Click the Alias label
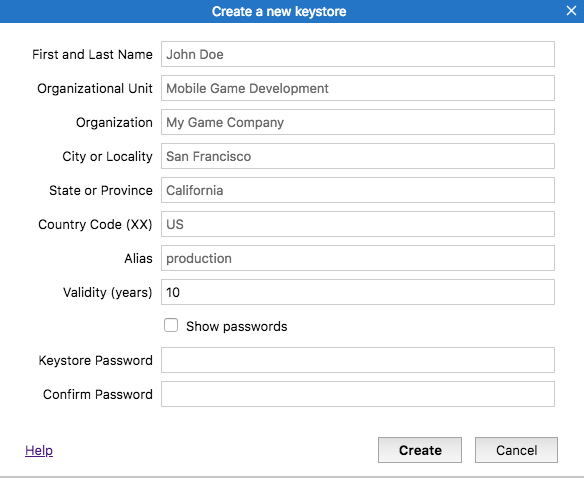The image size is (584, 478). 138,259
